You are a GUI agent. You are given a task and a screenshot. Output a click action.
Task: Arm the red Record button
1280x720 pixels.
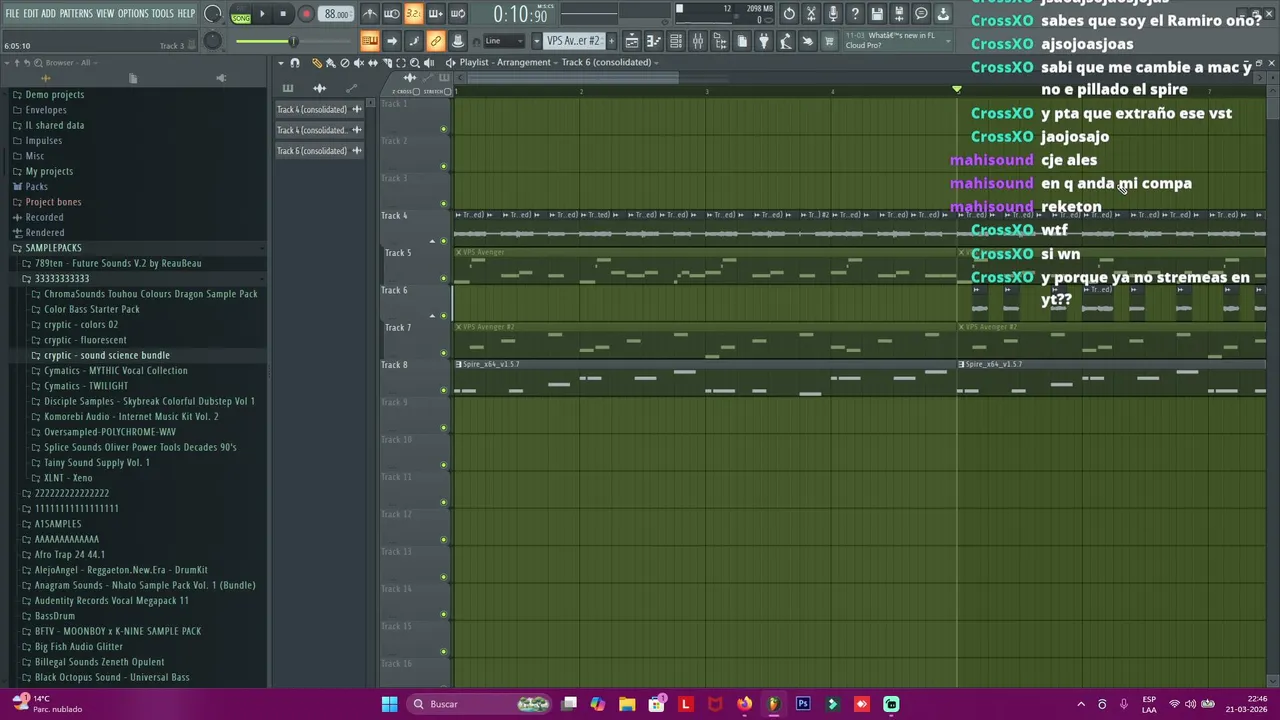(306, 14)
